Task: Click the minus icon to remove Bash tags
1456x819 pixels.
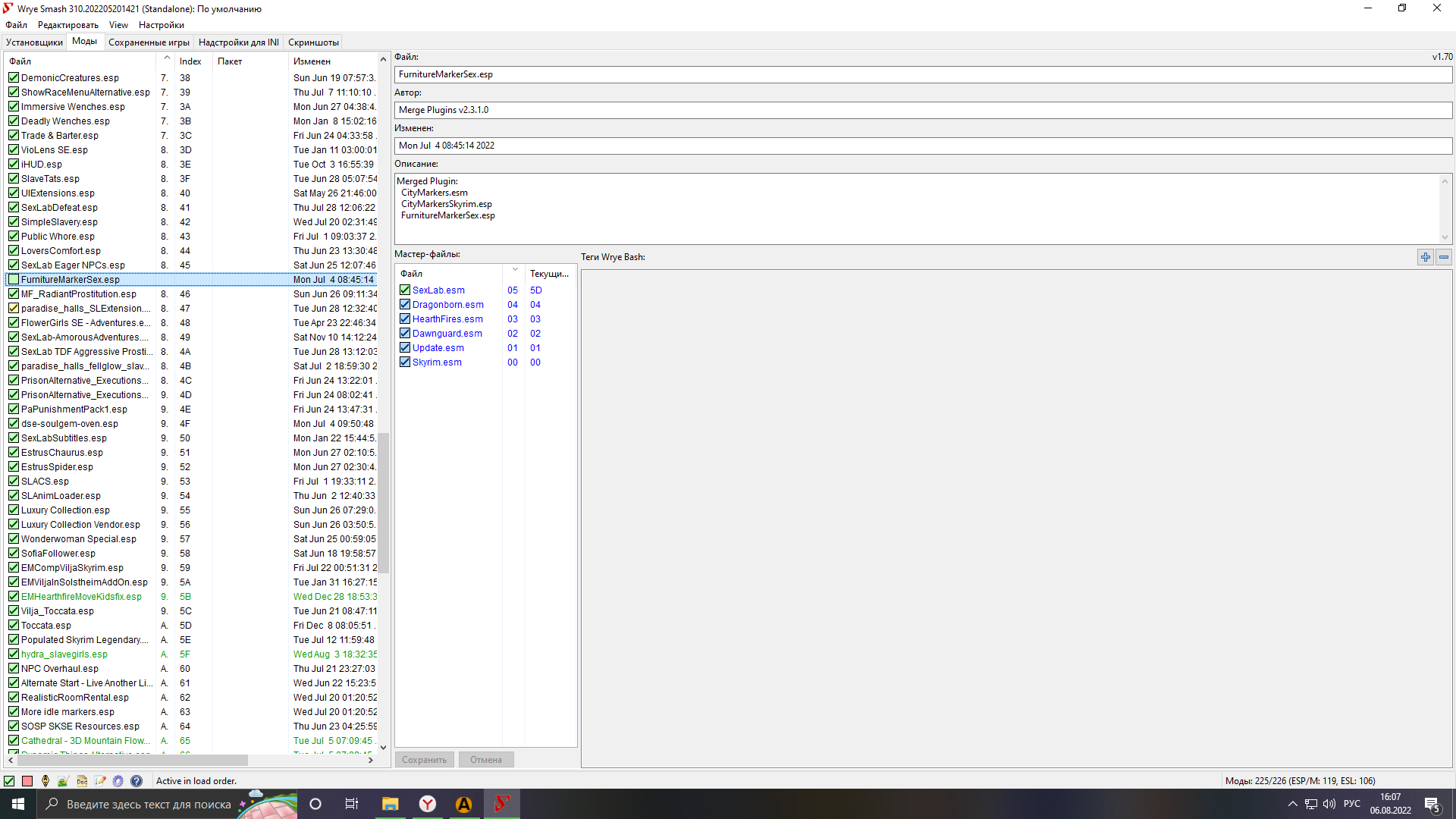Action: click(1444, 257)
